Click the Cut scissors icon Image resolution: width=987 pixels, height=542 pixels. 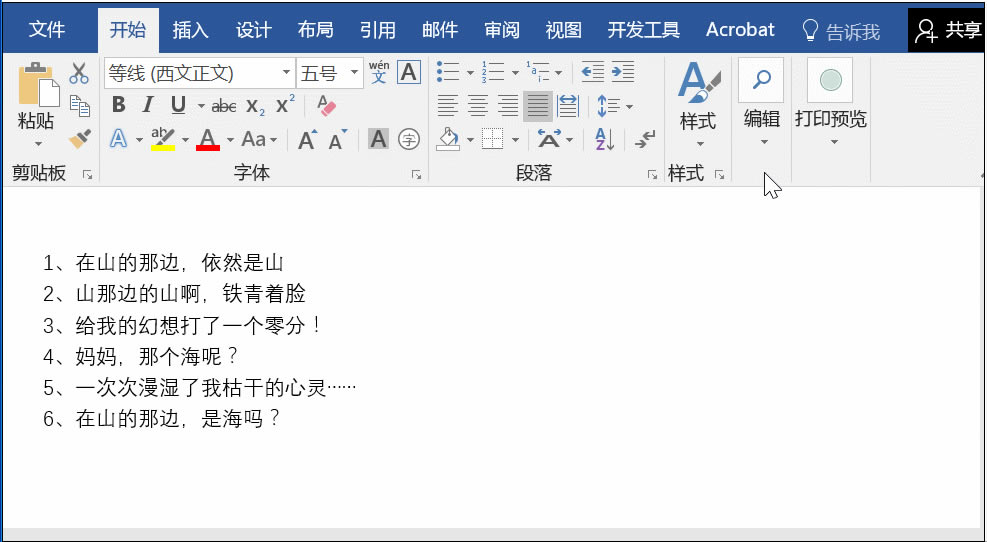pos(79,73)
